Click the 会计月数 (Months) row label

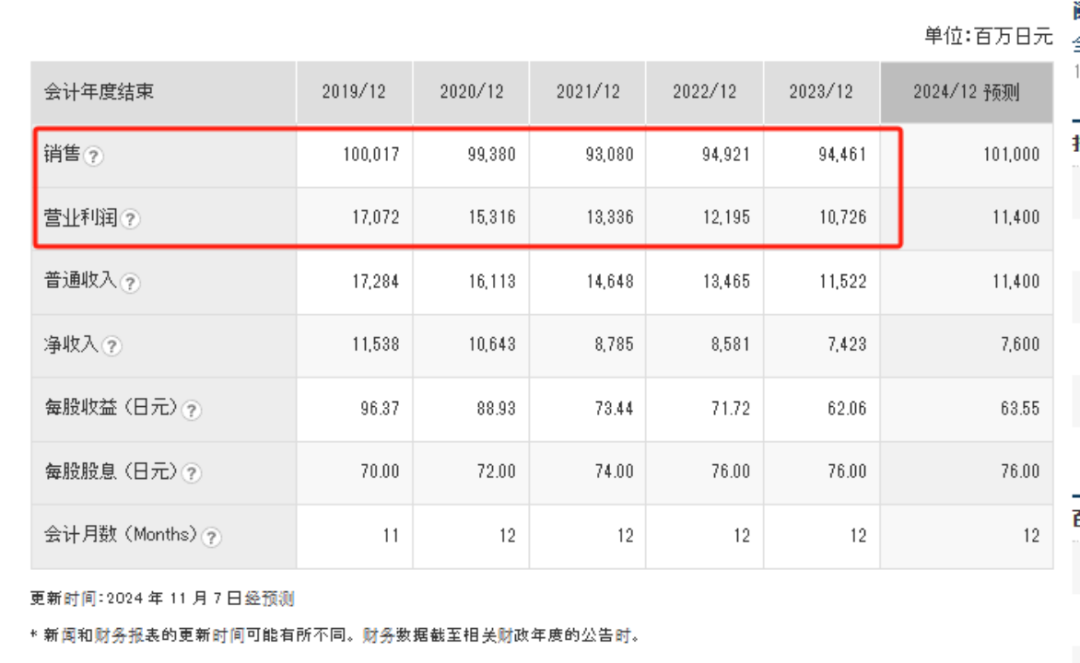pyautogui.click(x=121, y=534)
